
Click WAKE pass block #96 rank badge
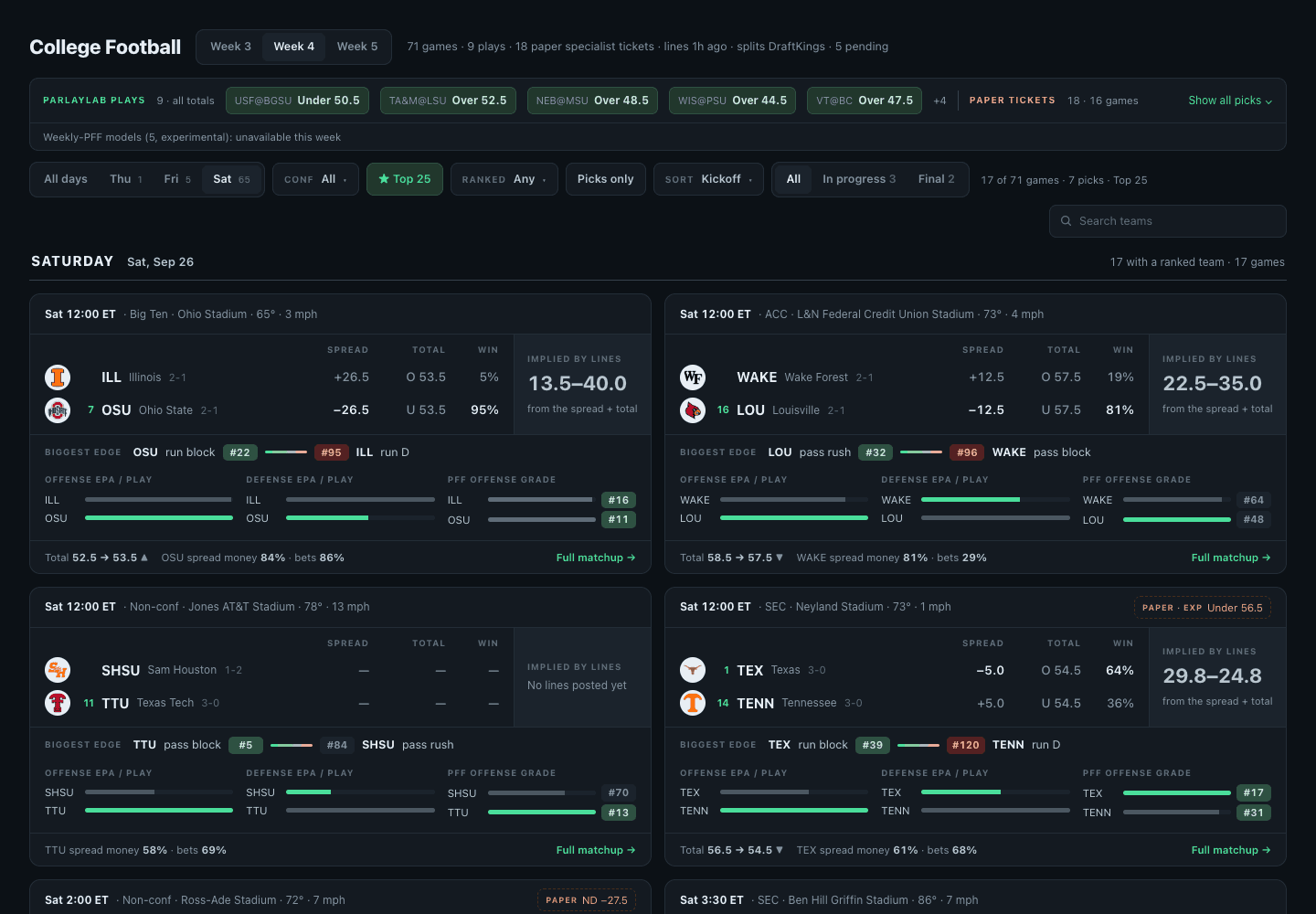[967, 452]
